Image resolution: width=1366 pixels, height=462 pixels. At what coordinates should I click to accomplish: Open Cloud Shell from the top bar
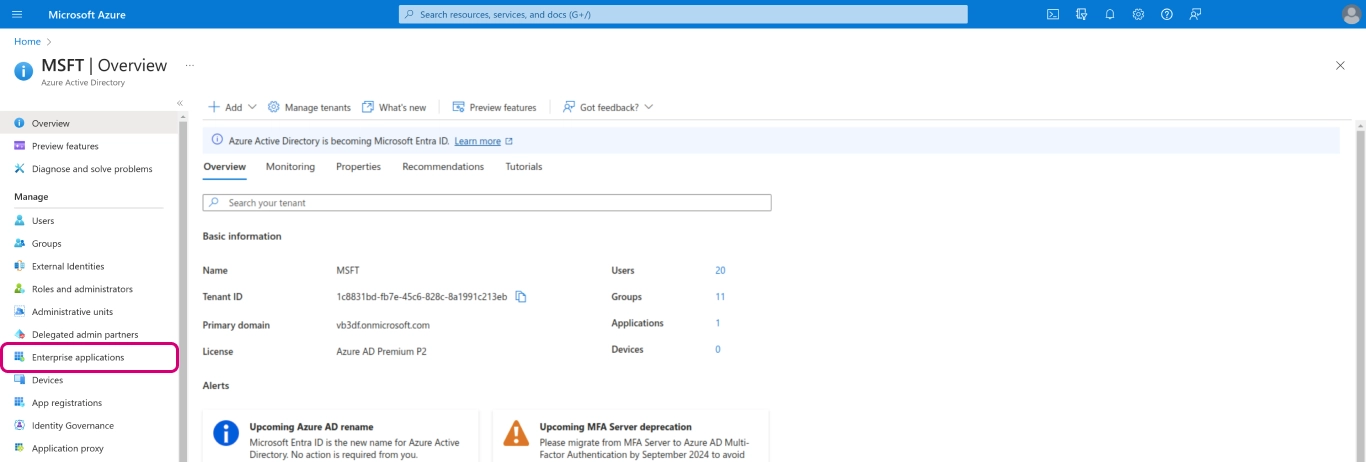[1053, 14]
